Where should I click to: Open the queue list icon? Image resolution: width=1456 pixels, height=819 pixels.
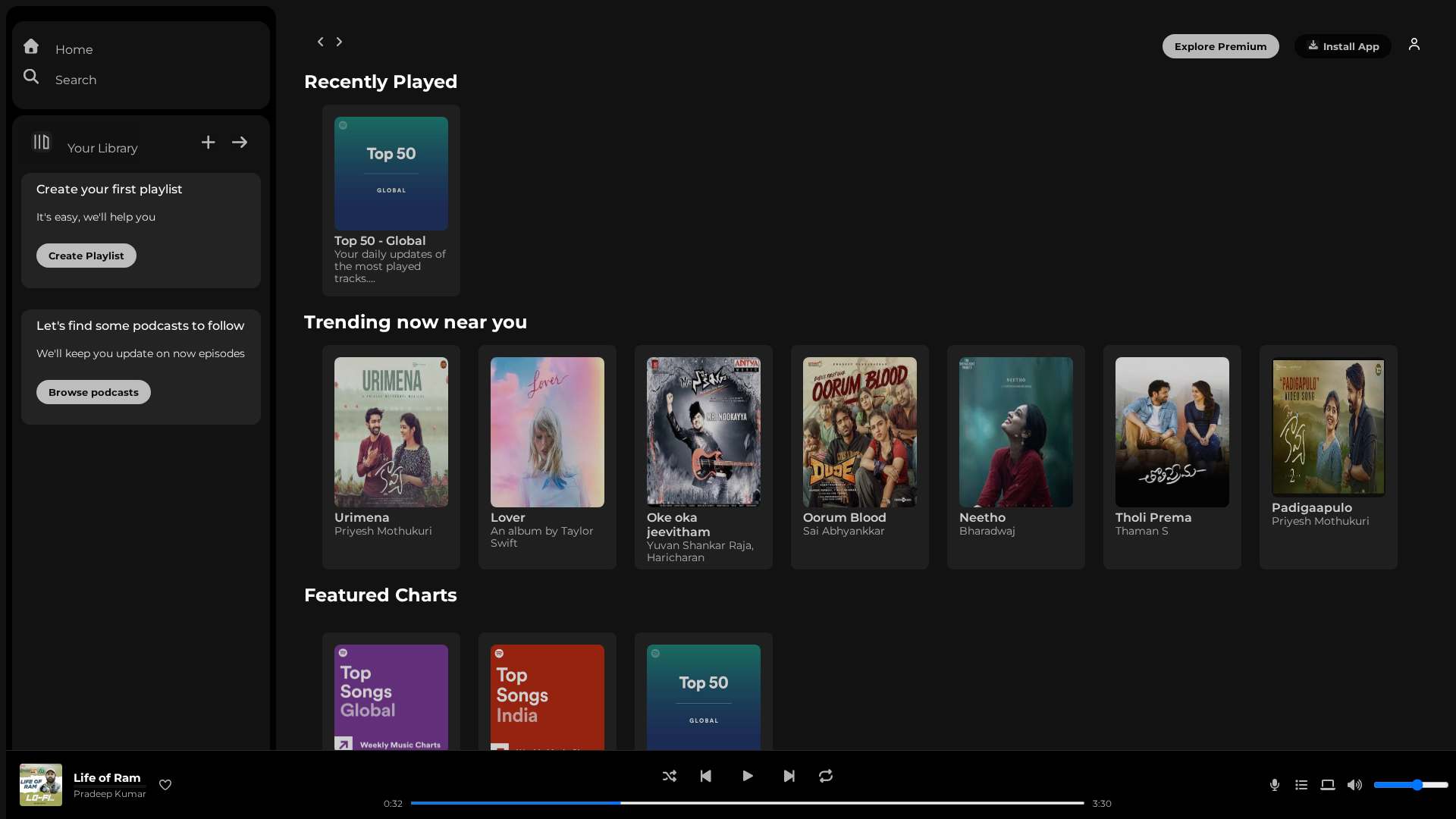pos(1301,785)
